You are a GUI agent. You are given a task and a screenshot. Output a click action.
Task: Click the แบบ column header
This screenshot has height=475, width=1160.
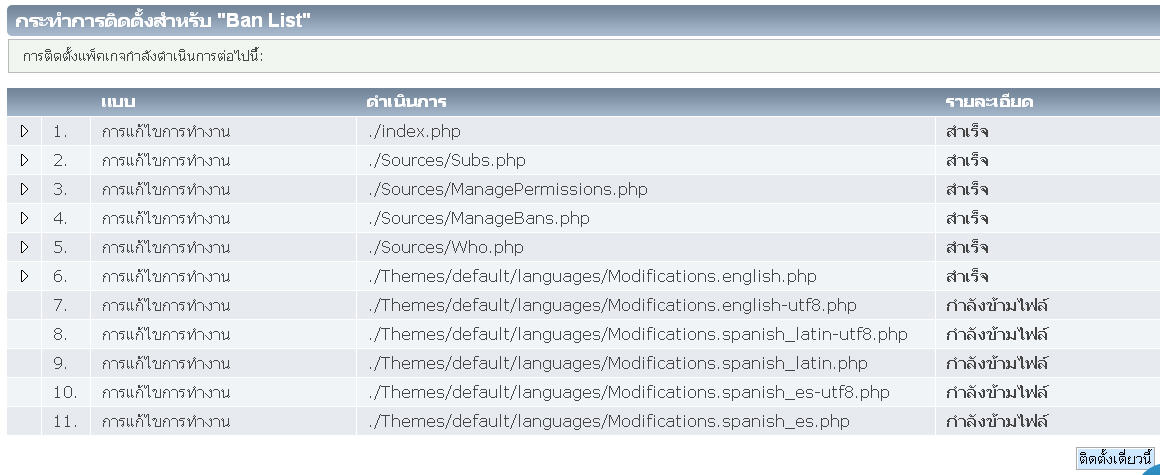tap(118, 102)
